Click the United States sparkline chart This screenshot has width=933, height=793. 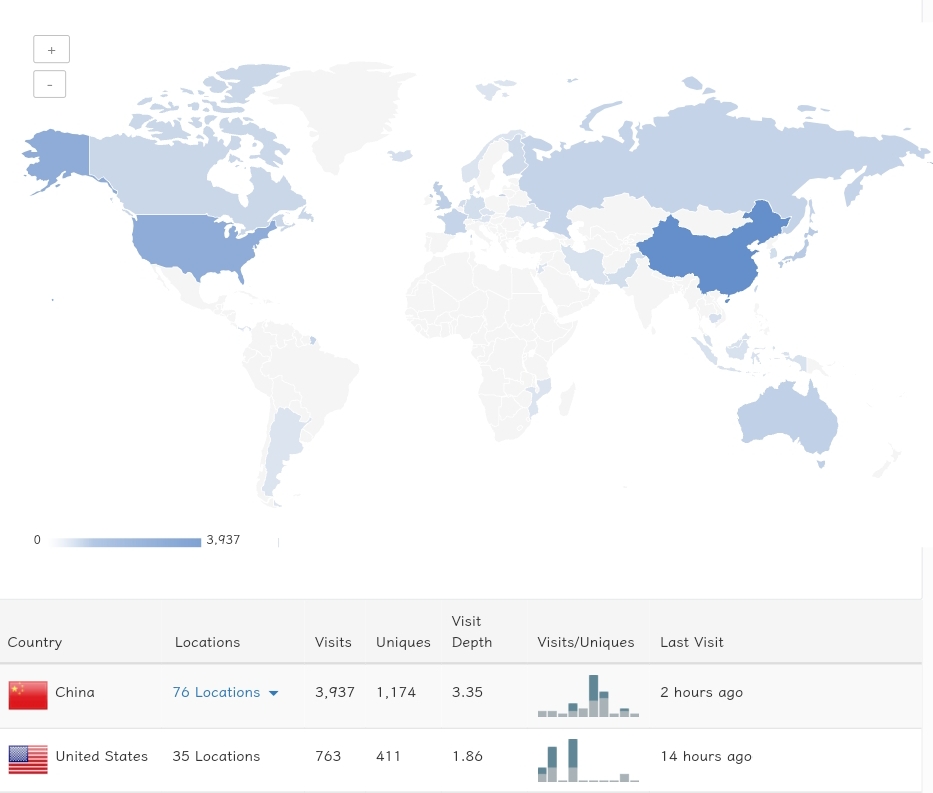click(x=588, y=759)
